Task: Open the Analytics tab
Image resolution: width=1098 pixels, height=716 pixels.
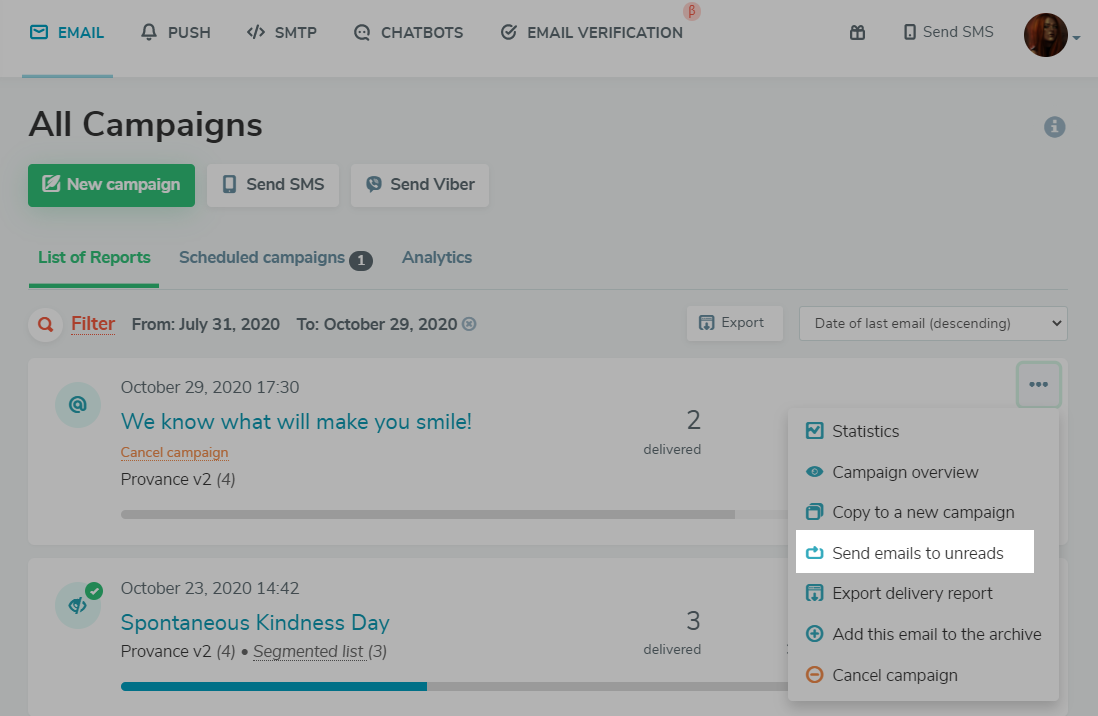Action: tap(436, 258)
